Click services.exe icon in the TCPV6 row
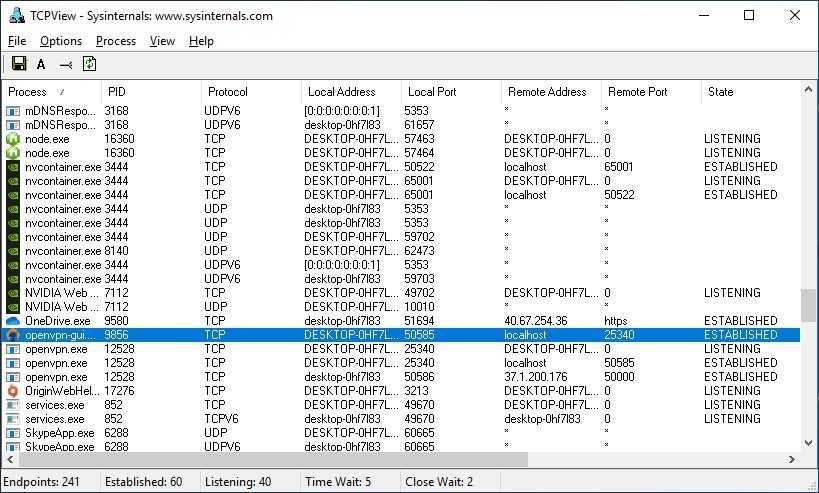This screenshot has width=819, height=493. pos(13,419)
